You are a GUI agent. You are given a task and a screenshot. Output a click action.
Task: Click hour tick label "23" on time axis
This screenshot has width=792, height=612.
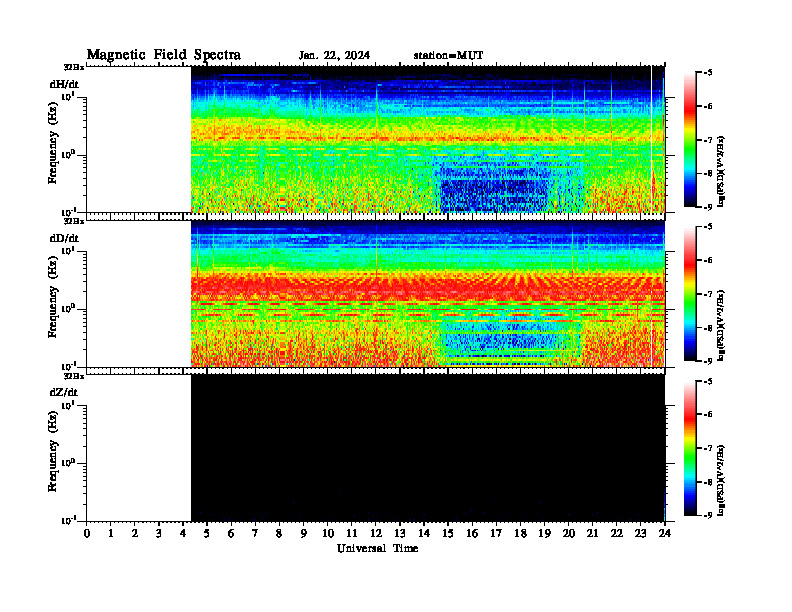coord(640,534)
